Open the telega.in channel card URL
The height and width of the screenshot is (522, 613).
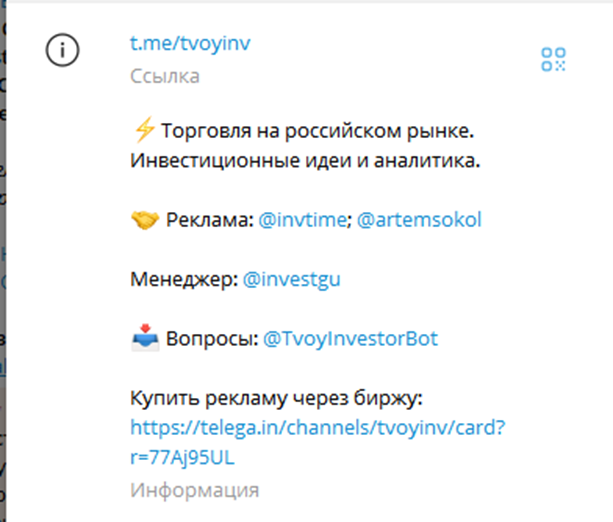click(x=318, y=428)
